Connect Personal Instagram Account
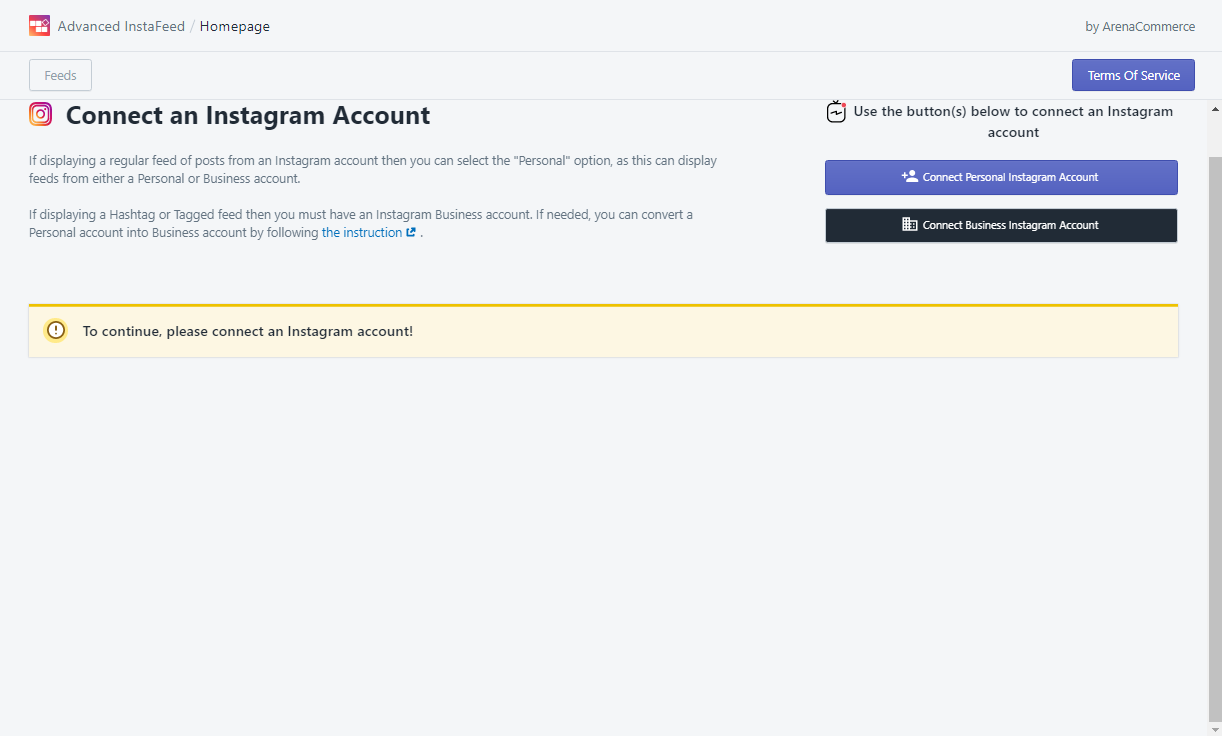The image size is (1222, 736). pos(1001,177)
